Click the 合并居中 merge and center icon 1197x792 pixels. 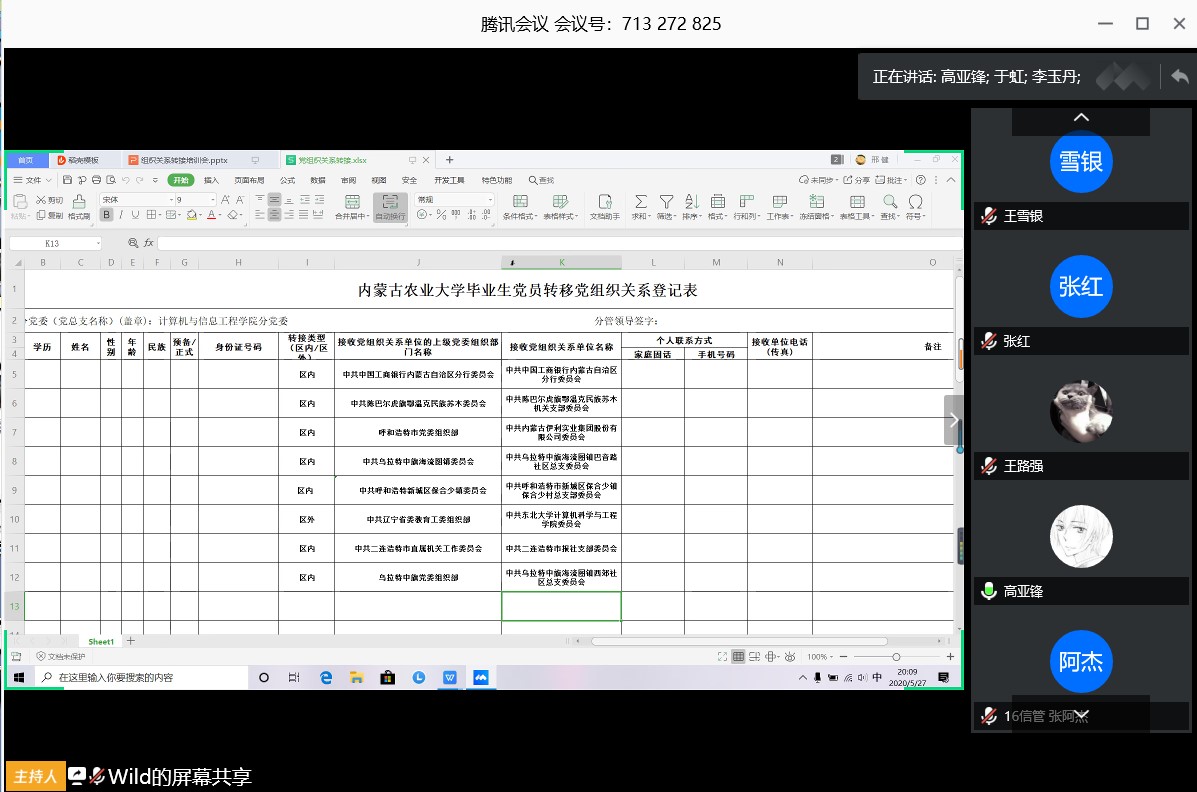coord(351,202)
